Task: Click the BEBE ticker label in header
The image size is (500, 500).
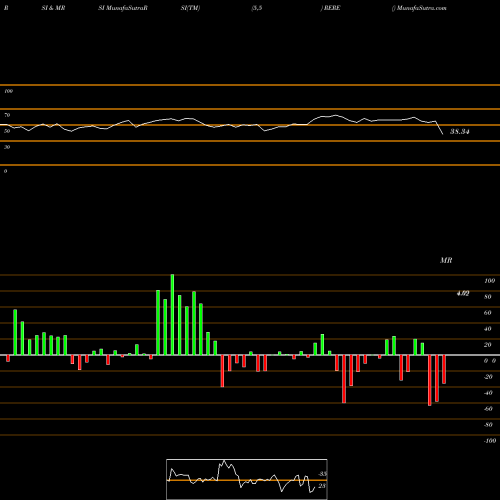Action: click(332, 8)
